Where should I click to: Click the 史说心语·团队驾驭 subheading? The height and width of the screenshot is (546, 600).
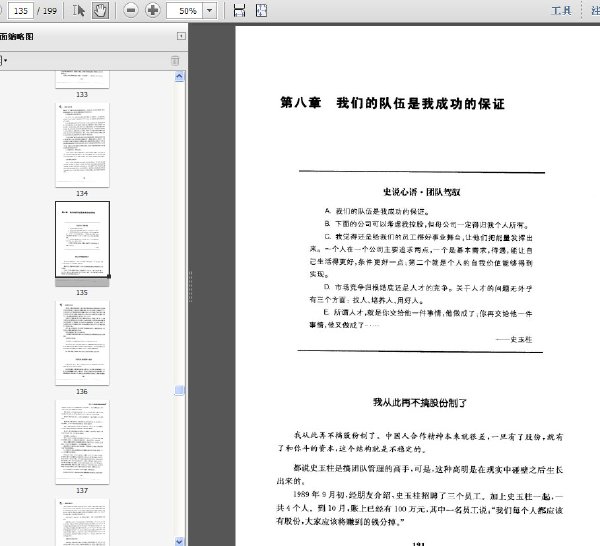tap(421, 192)
